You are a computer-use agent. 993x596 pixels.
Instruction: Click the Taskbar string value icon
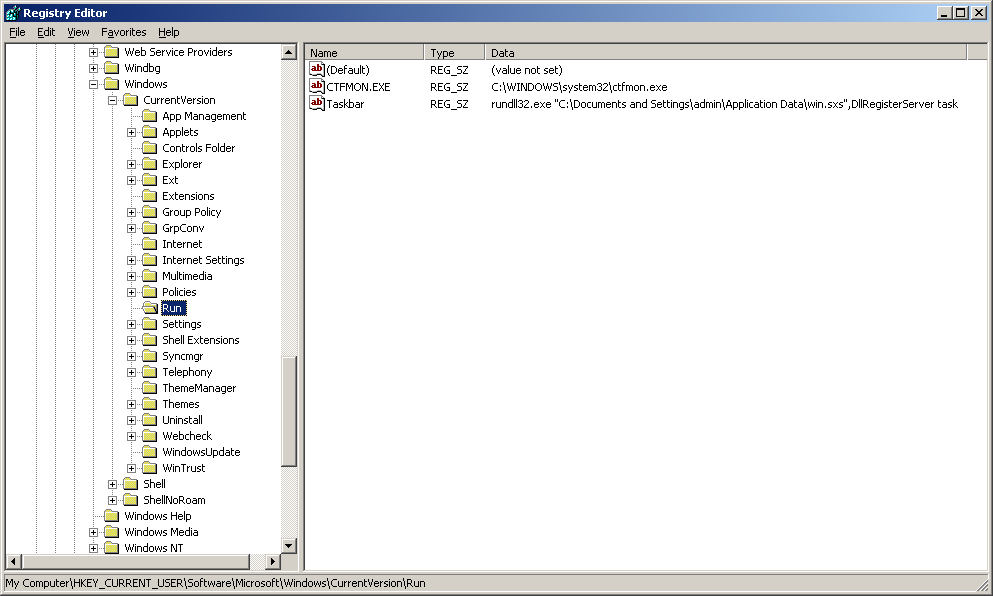(x=317, y=103)
